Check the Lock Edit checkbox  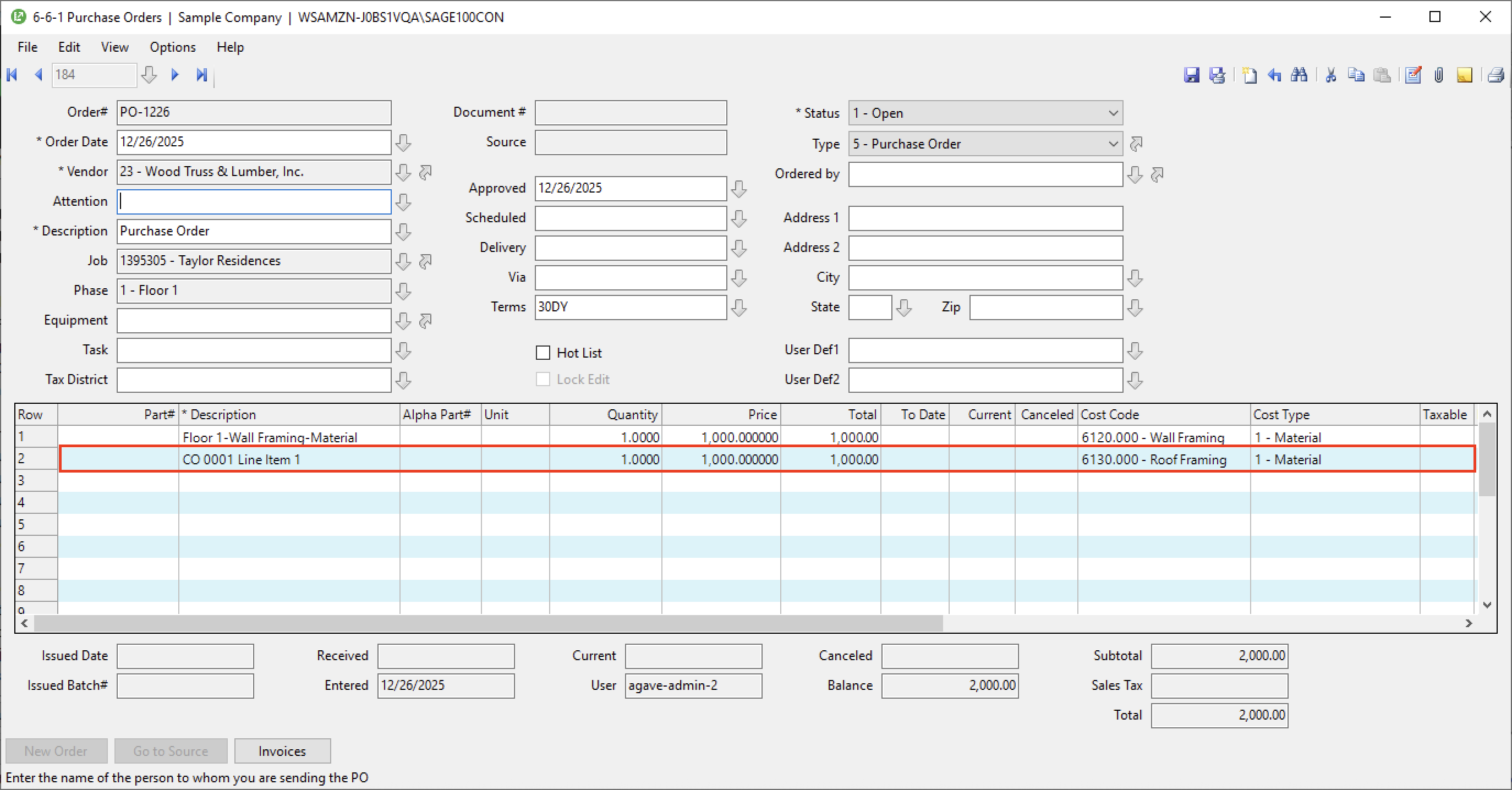(x=543, y=379)
